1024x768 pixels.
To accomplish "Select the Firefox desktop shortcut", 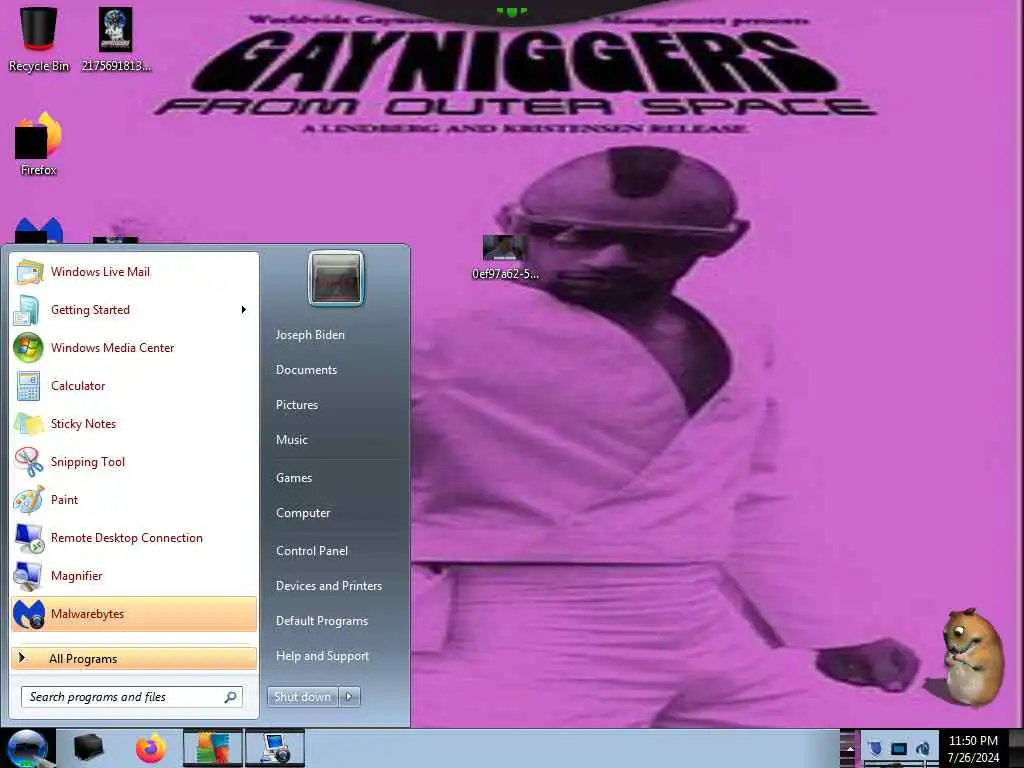I will tap(39, 144).
